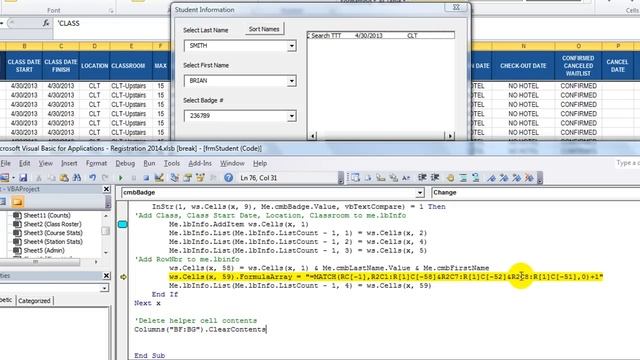Click the Save icon in VBA toolbar
The image size is (640, 360).
coord(23,178)
